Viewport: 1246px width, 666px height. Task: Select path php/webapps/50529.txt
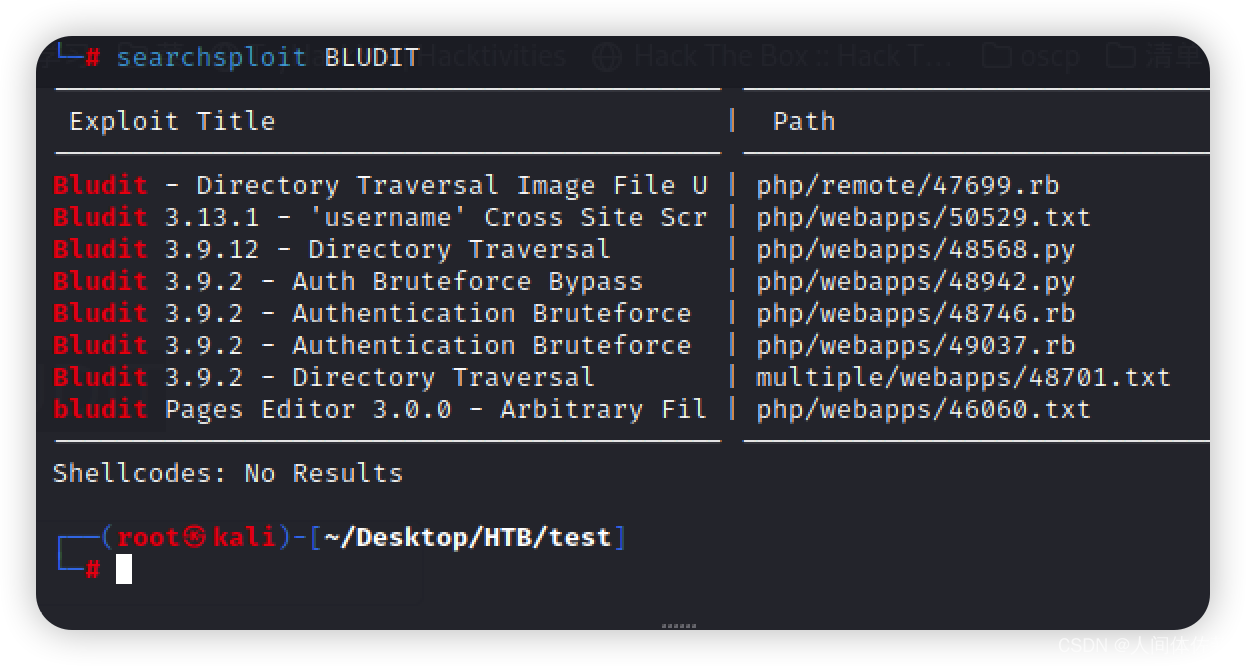coord(923,217)
